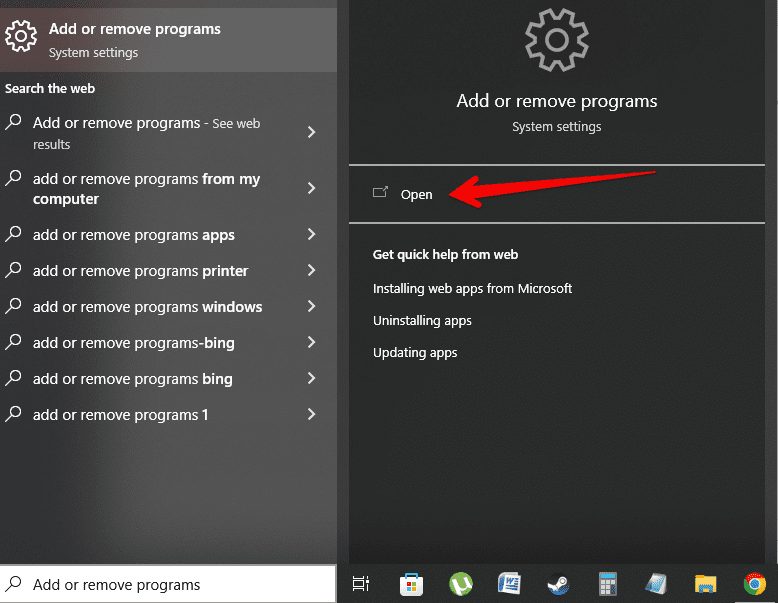Select the Add or remove programs best match
This screenshot has width=778, height=603.
coord(168,40)
